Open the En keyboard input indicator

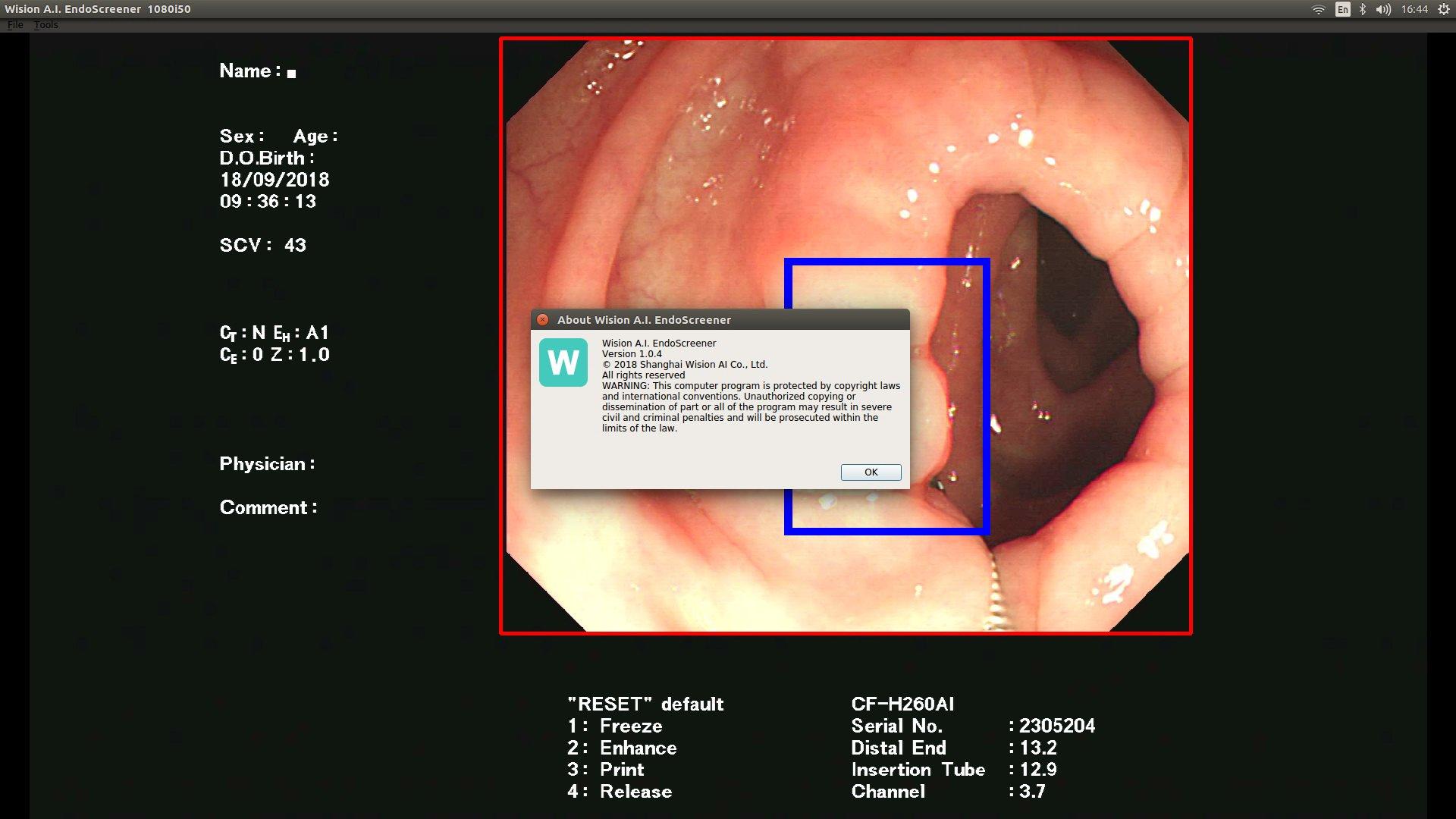pos(1343,9)
